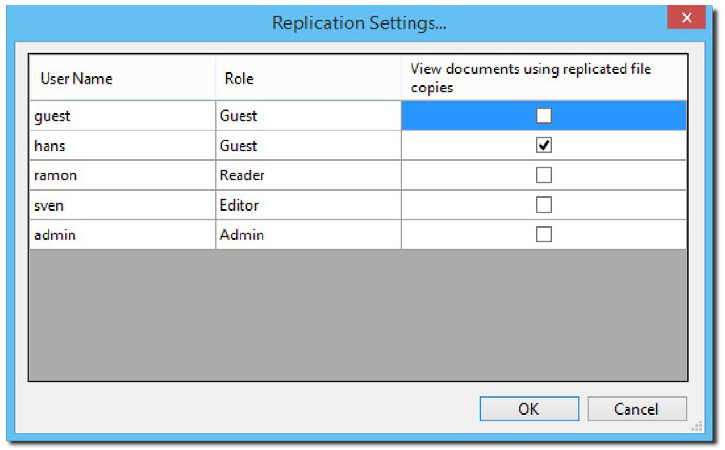725x450 pixels.
Task: Tick replicated copies checkbox for ramon
Action: tap(544, 176)
